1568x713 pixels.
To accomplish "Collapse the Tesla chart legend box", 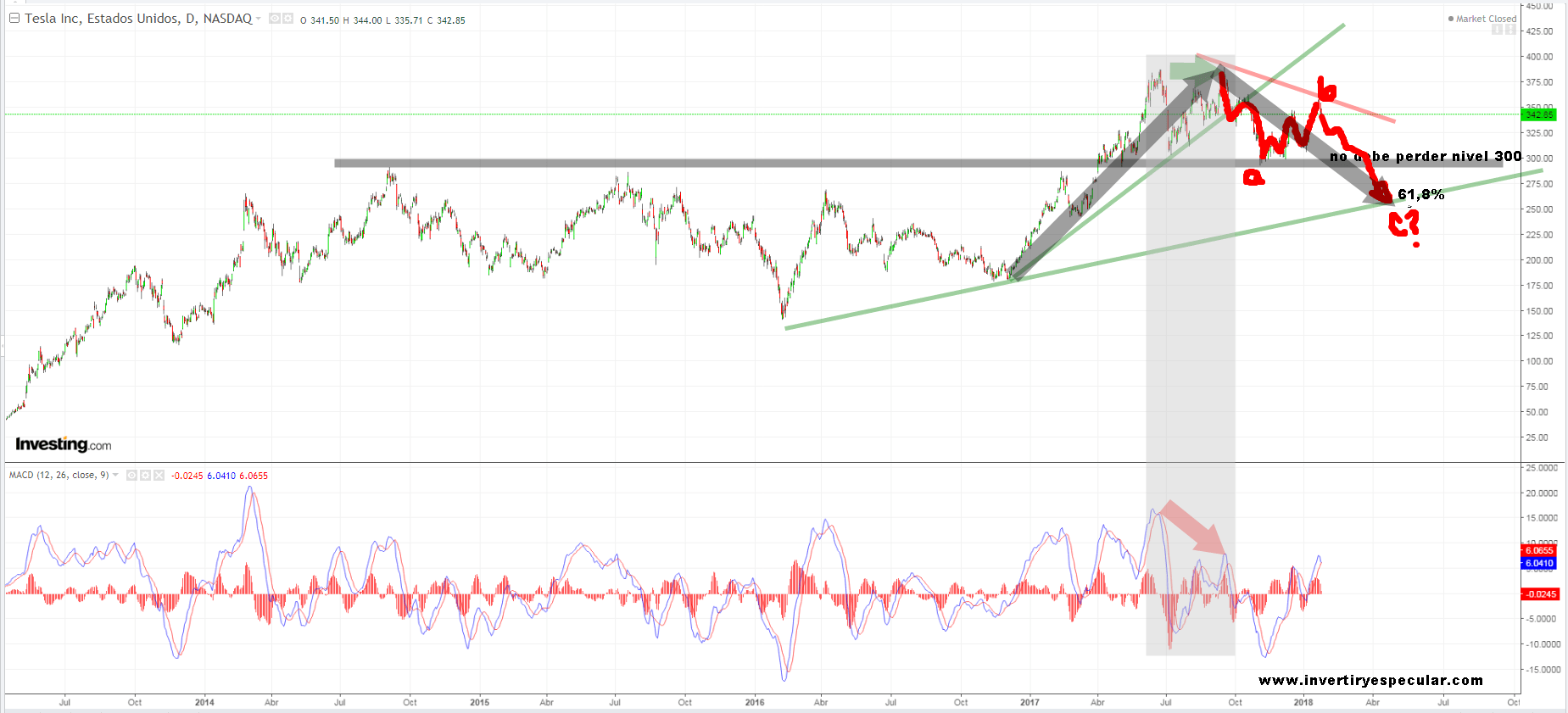I will [x=14, y=18].
